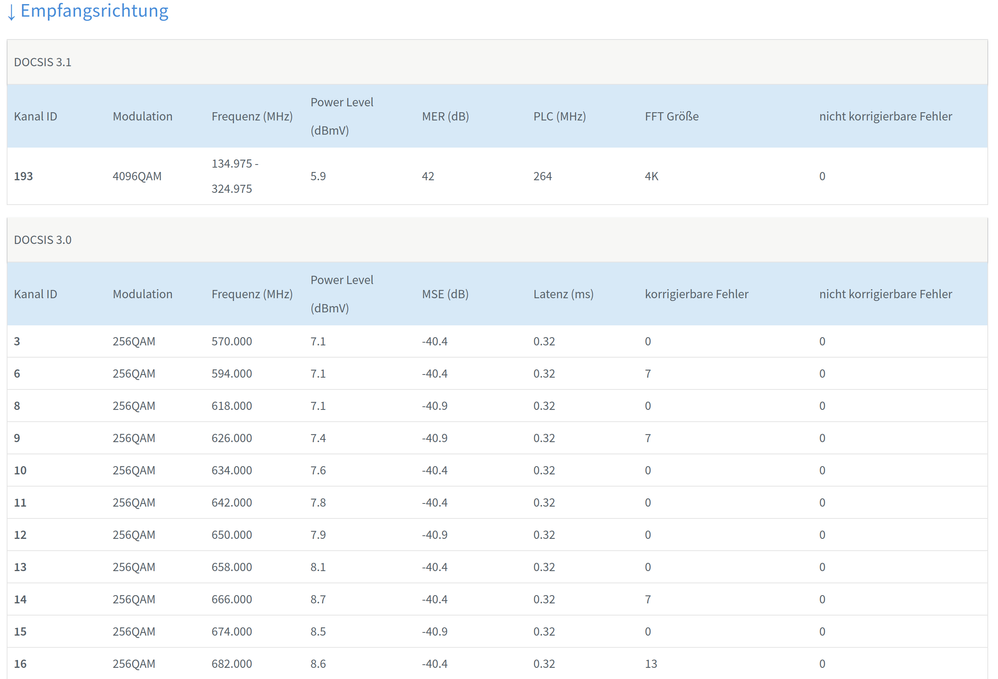Viewport: 998px width, 679px height.
Task: Click the Latenz (ms) column header
Action: (563, 294)
